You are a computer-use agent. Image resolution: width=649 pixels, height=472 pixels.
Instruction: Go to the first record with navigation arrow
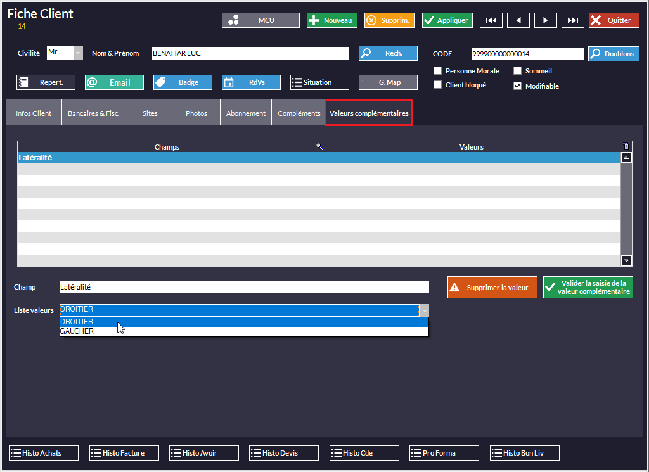pyautogui.click(x=491, y=20)
